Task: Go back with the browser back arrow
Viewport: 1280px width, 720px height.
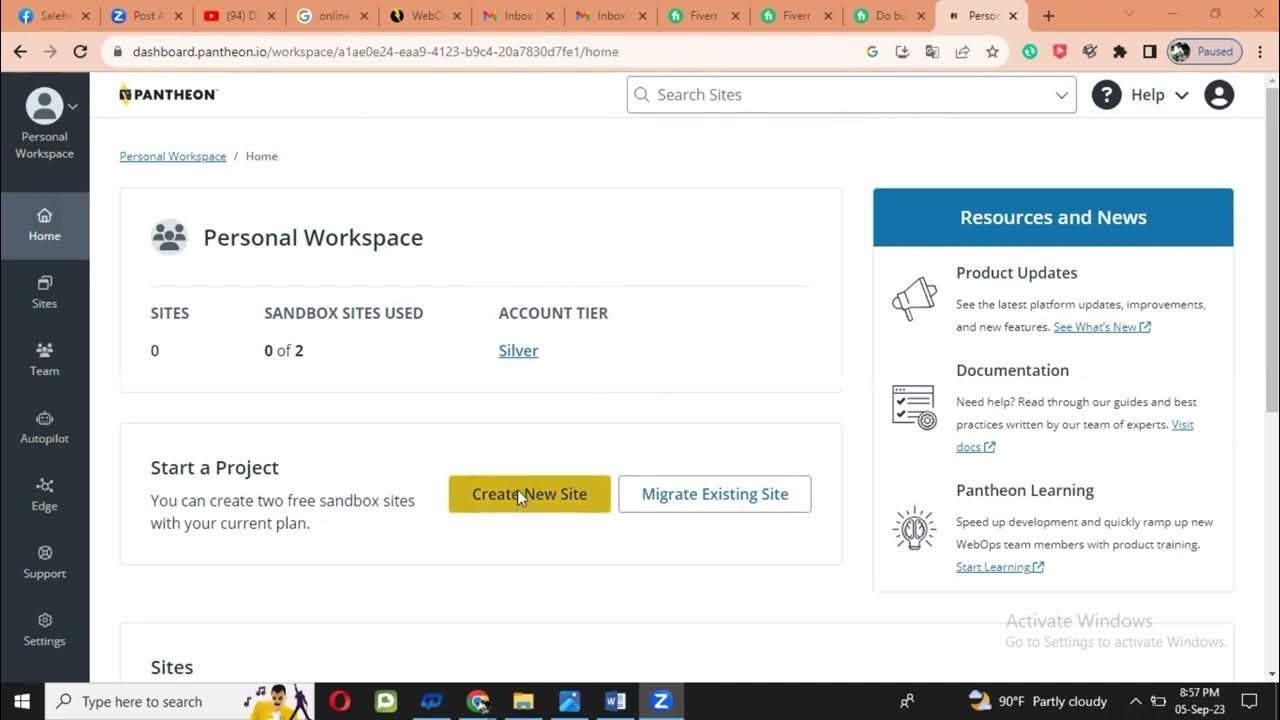Action: (20, 52)
